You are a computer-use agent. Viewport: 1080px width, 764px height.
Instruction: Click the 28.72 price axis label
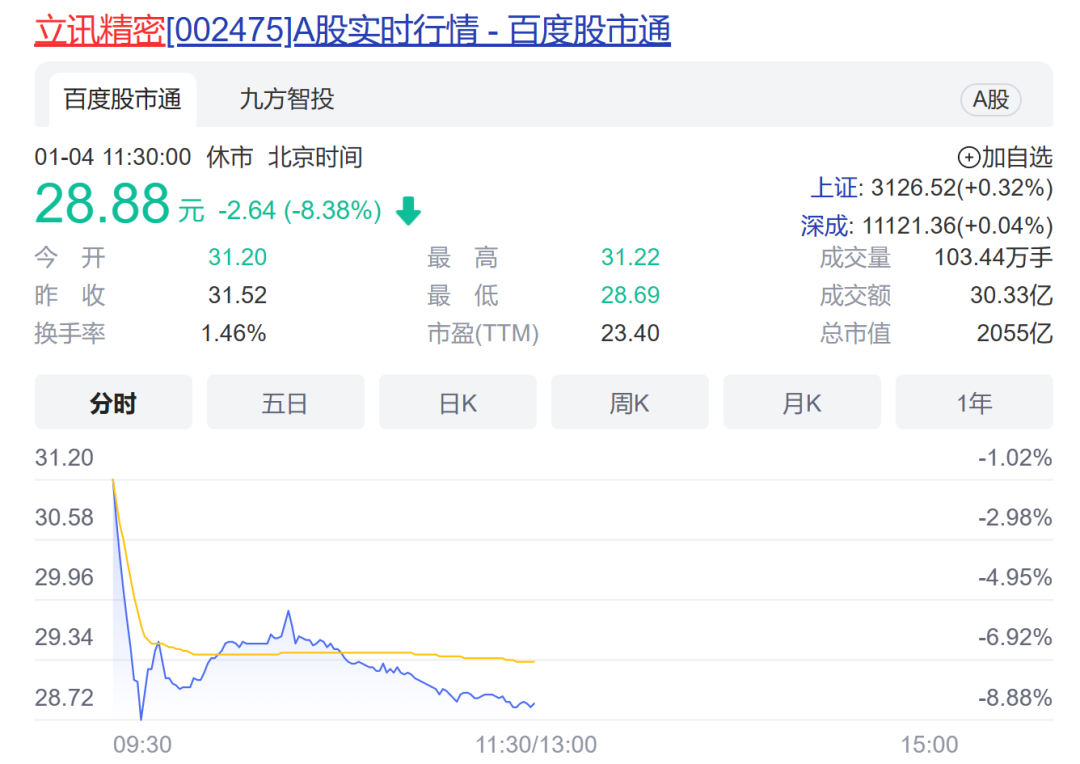[64, 697]
